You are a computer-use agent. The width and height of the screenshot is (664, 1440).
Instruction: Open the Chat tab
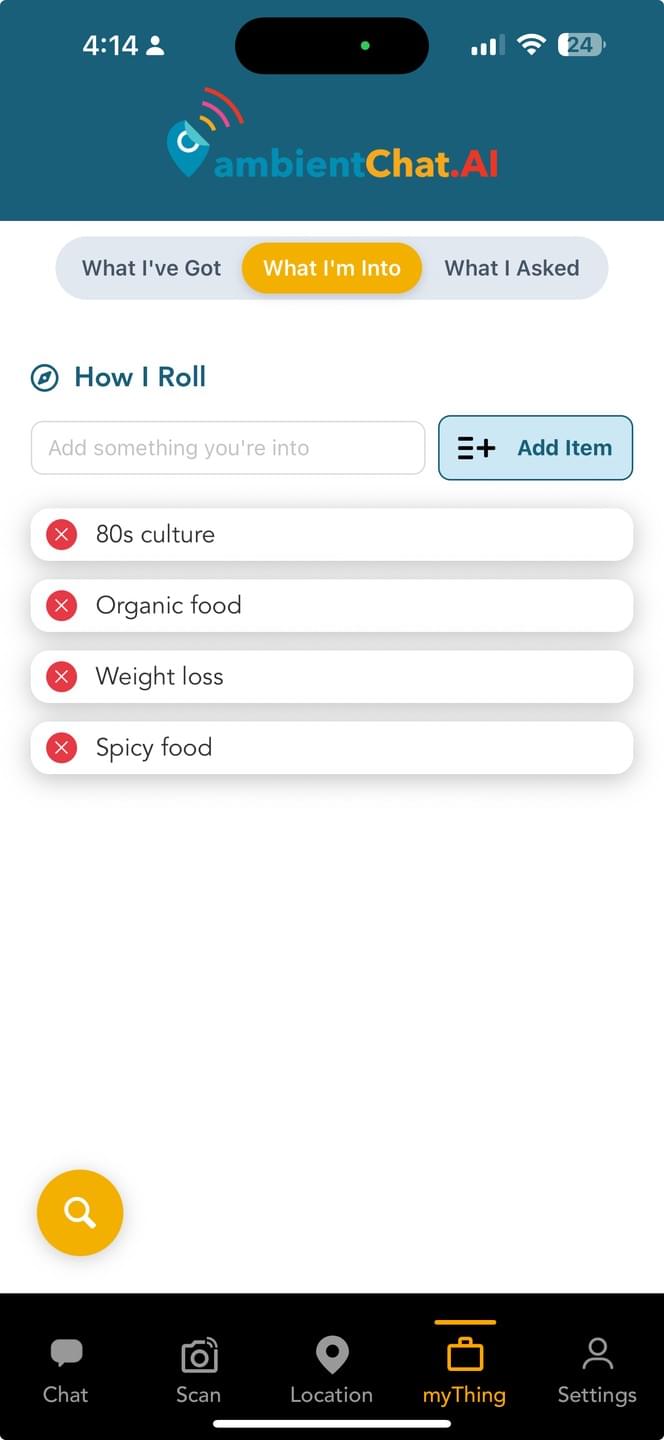click(x=66, y=1371)
